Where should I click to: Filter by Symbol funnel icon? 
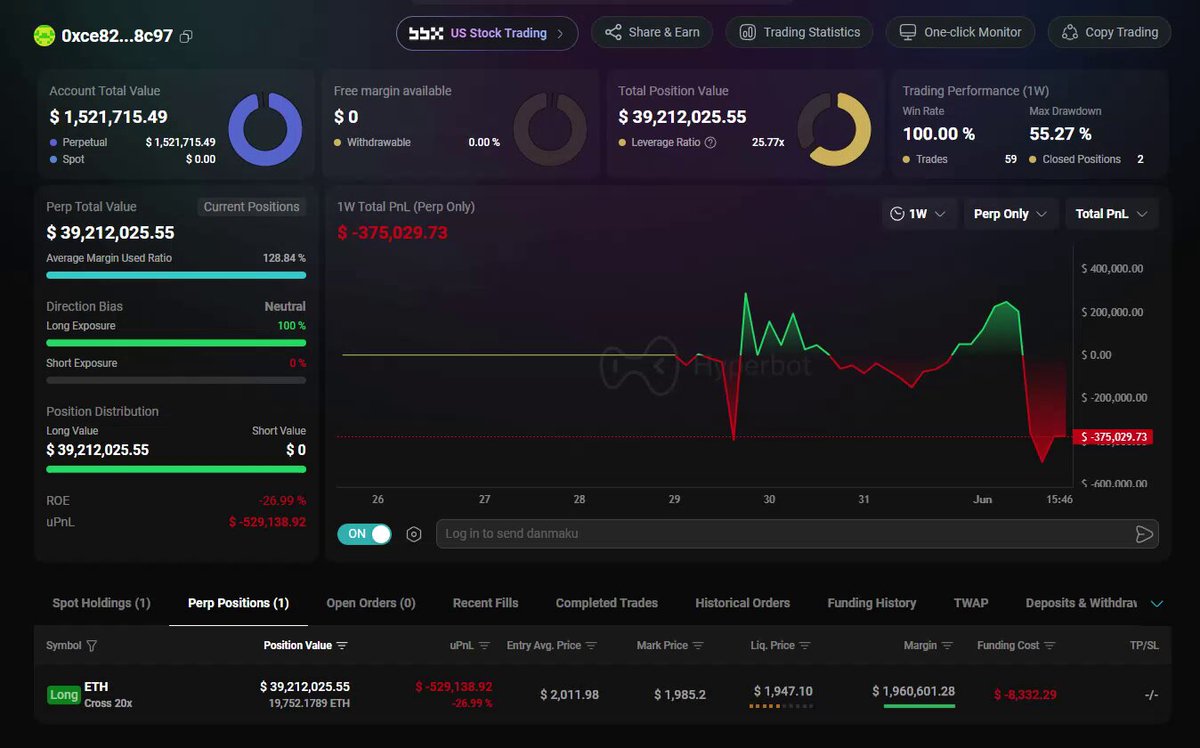92,646
